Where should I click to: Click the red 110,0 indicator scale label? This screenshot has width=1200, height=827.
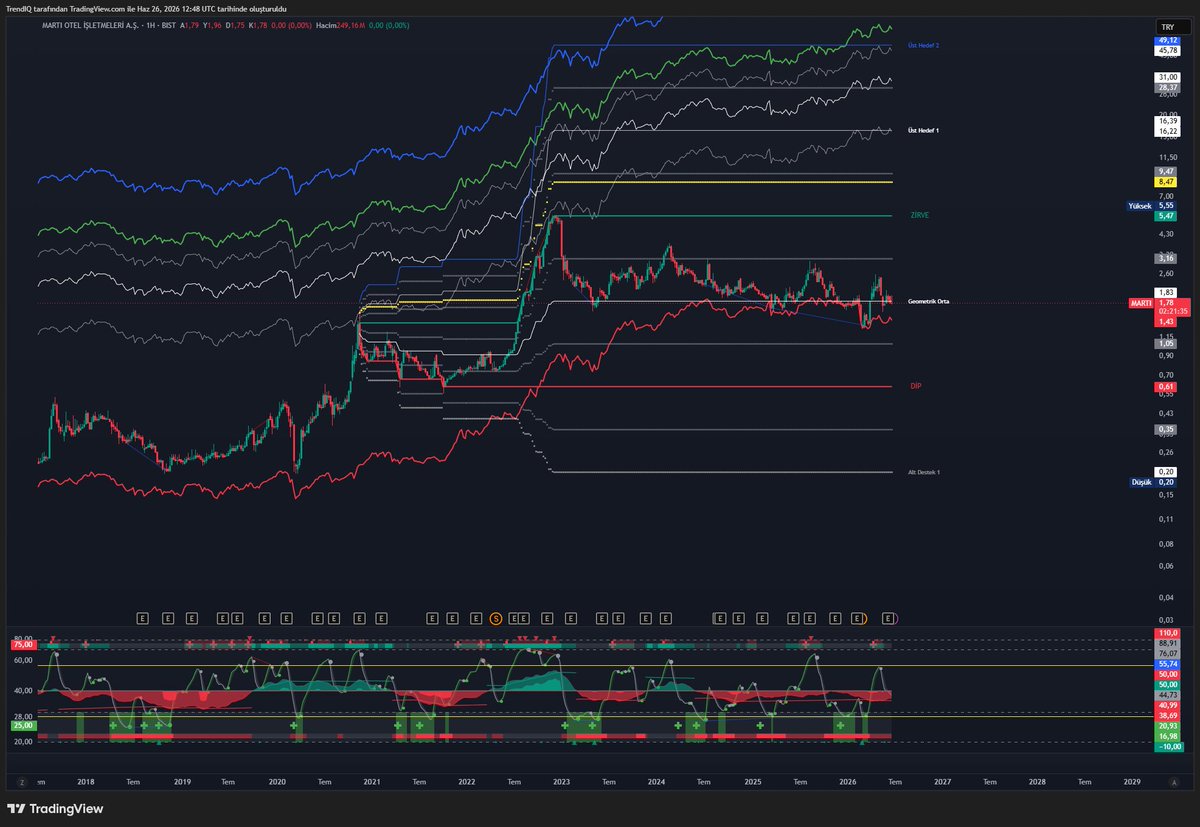[x=1167, y=633]
